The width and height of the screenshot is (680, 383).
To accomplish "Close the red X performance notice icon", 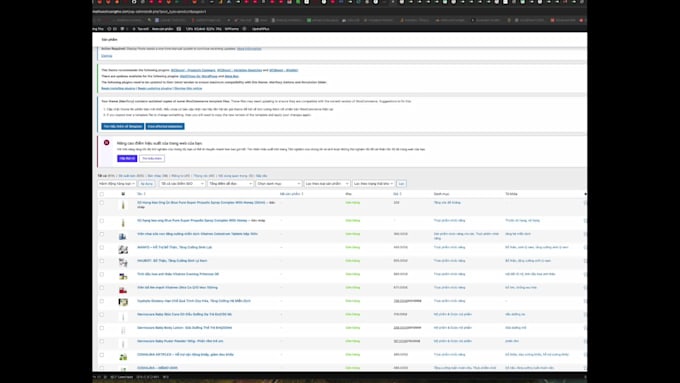I will (106, 143).
